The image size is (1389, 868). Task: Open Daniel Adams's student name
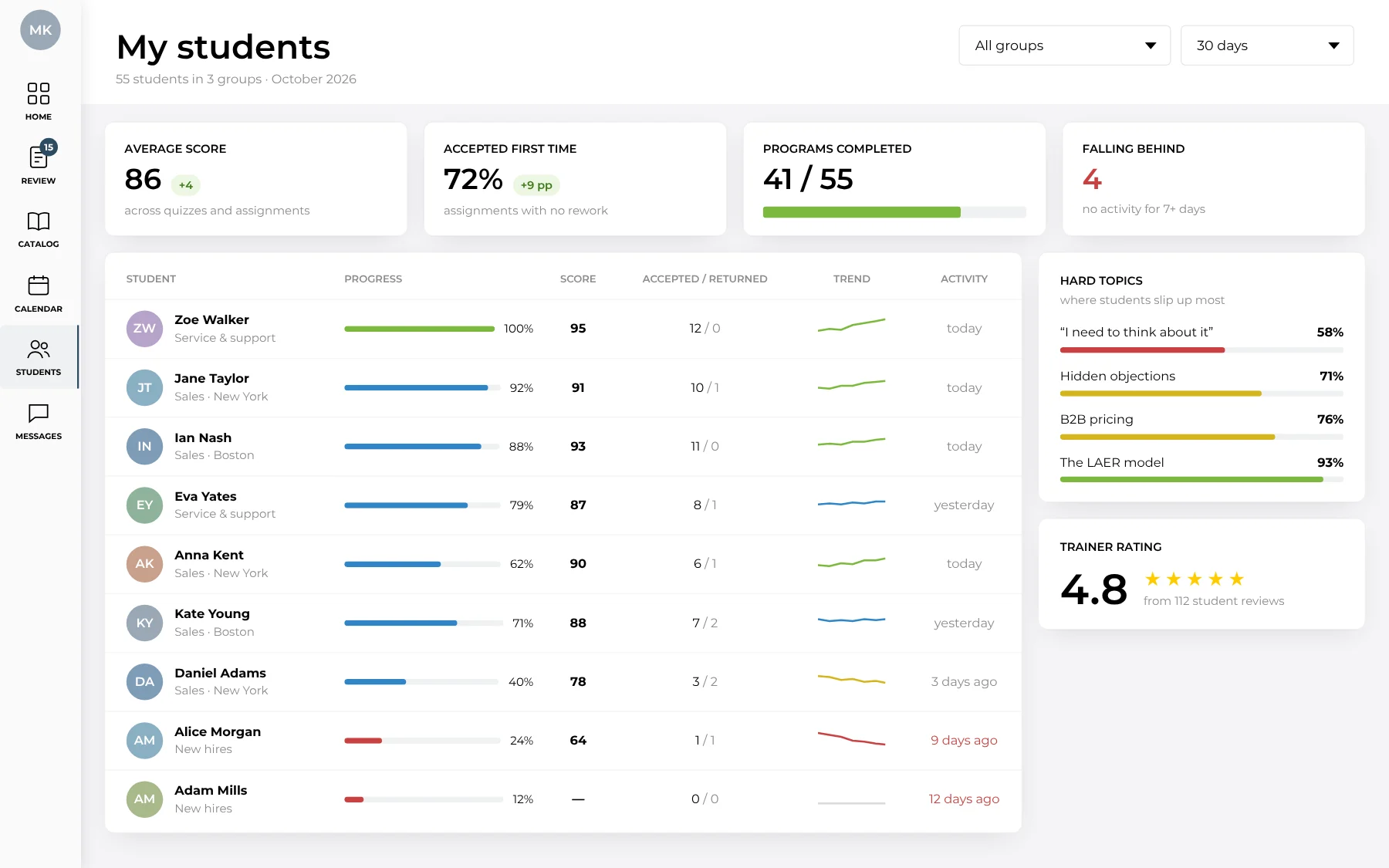[x=220, y=673]
